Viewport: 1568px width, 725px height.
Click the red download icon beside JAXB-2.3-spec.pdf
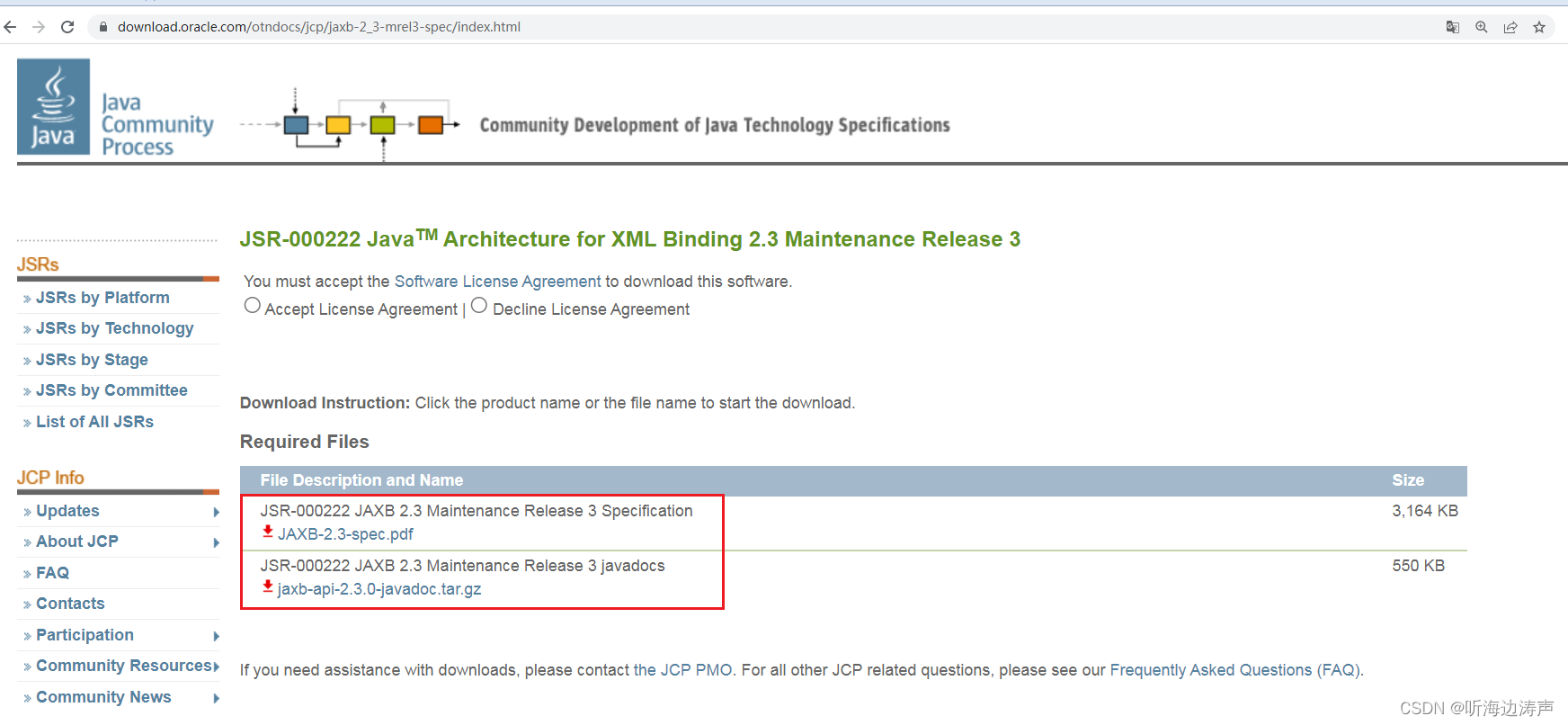(x=267, y=533)
